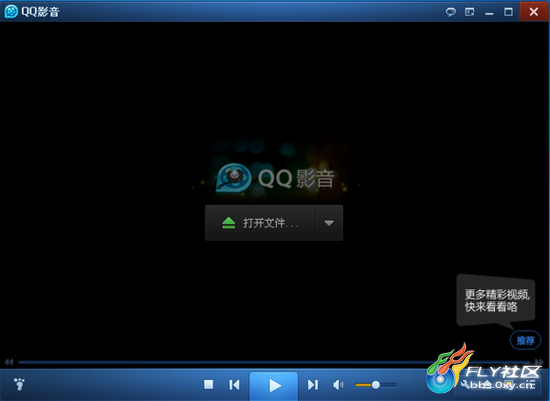Click the play button in the control bar
This screenshot has height=401, width=550.
click(274, 386)
